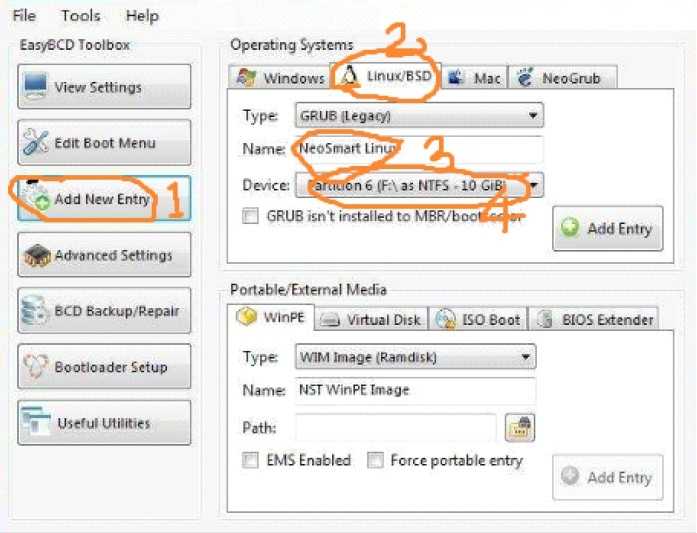The image size is (697, 533).
Task: Click the Windows flag tab icon
Action: pos(246,77)
